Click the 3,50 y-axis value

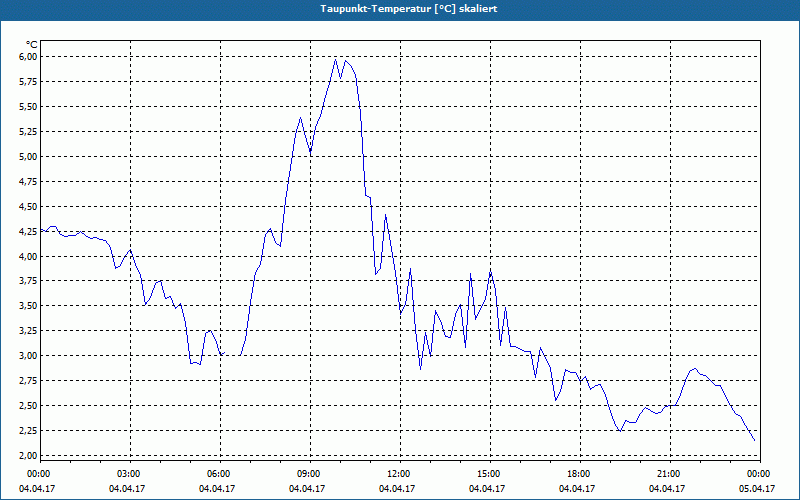pyautogui.click(x=29, y=306)
